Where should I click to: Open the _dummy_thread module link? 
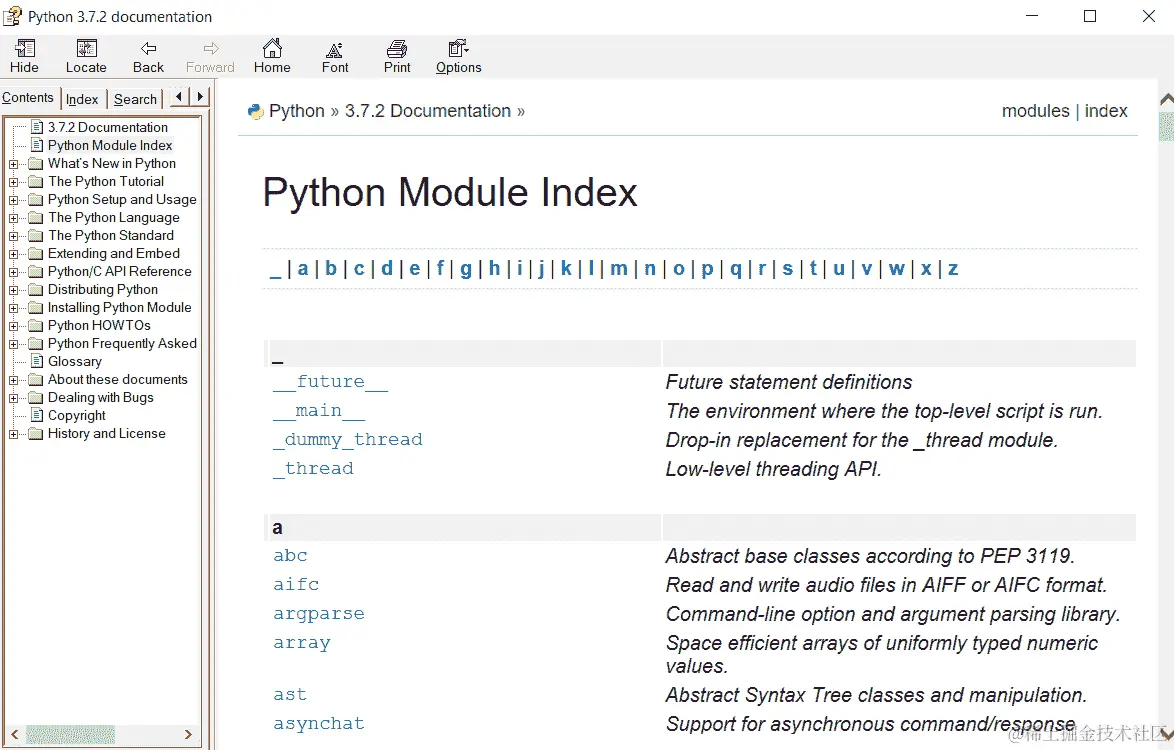pos(347,440)
